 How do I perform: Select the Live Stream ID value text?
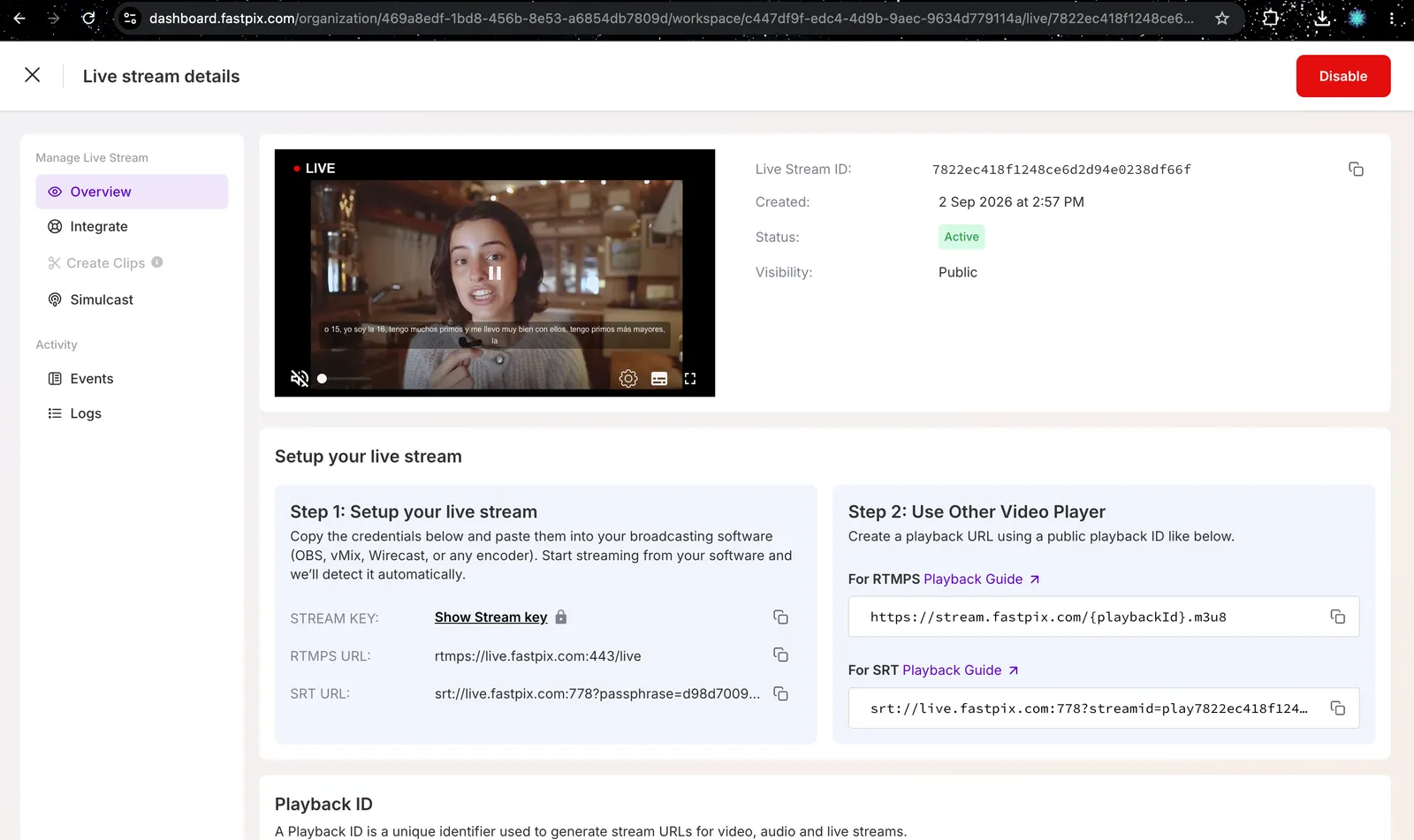pos(1061,170)
